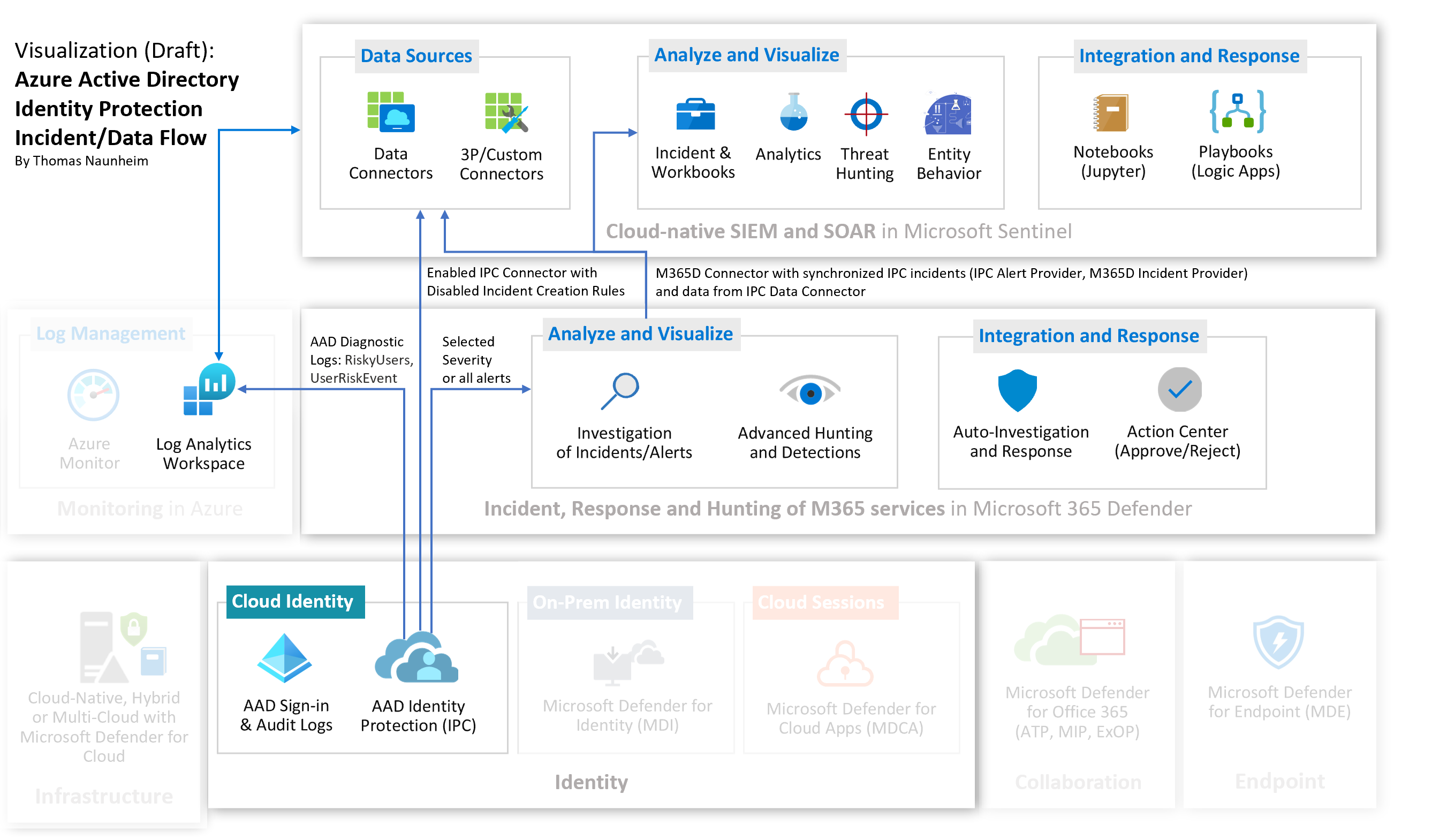The width and height of the screenshot is (1447, 840).
Task: Select the Threat Hunting crosshair icon
Action: tap(866, 113)
